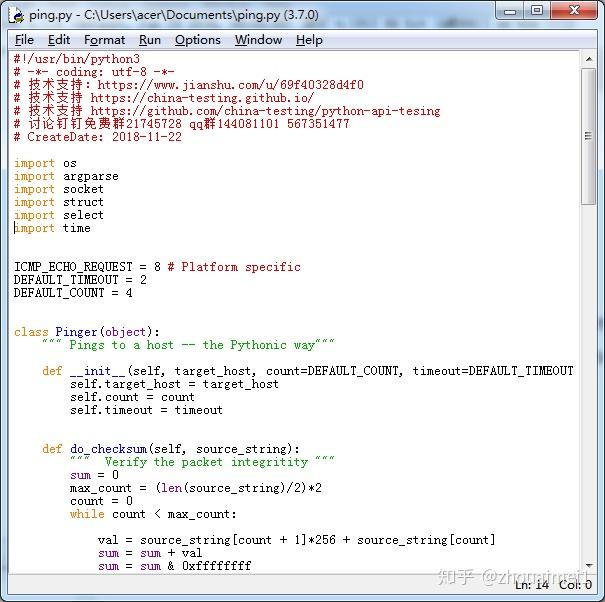Maximize the ping.py editor window

pos(537,11)
